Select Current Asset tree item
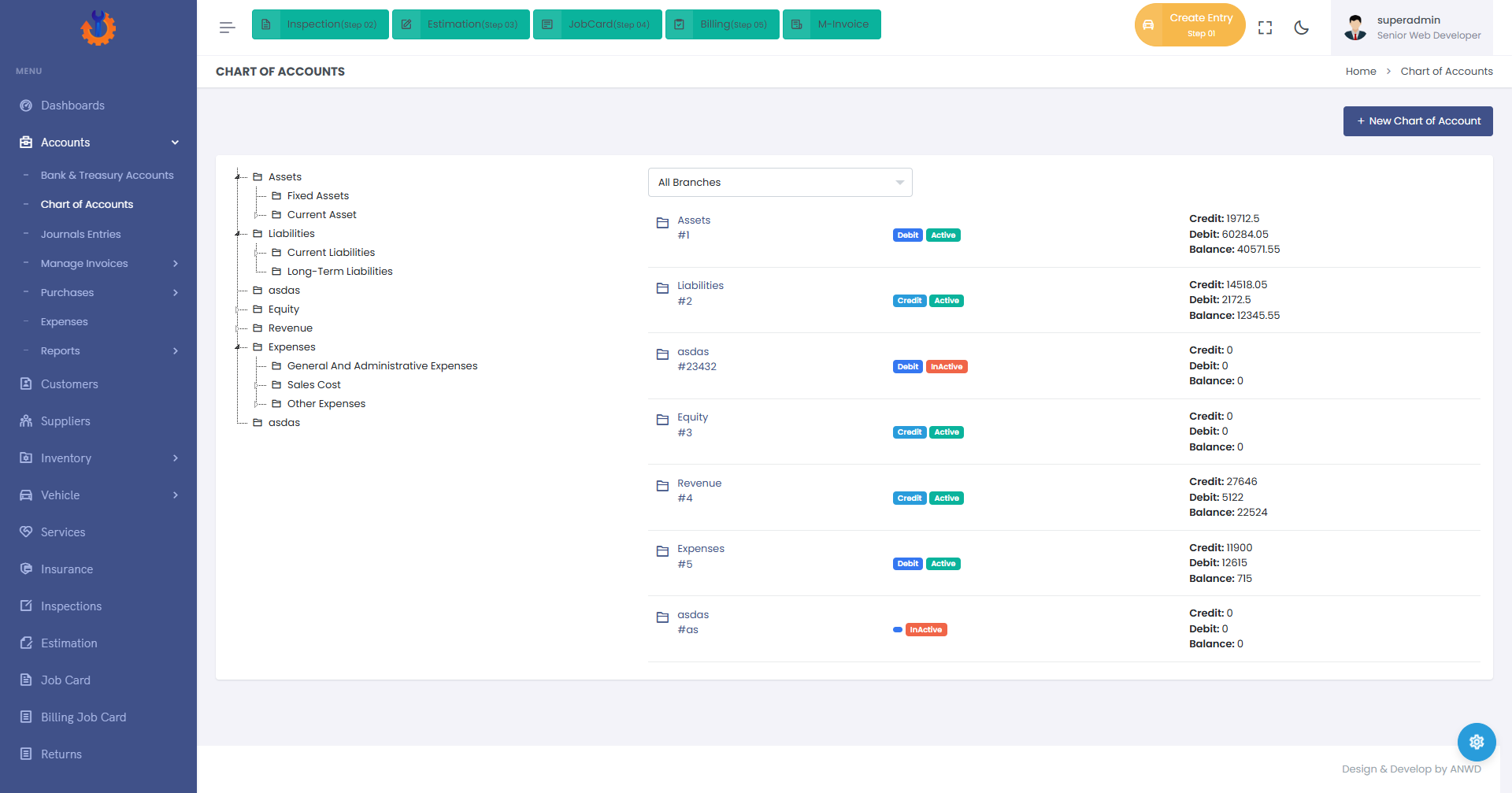 coord(322,215)
